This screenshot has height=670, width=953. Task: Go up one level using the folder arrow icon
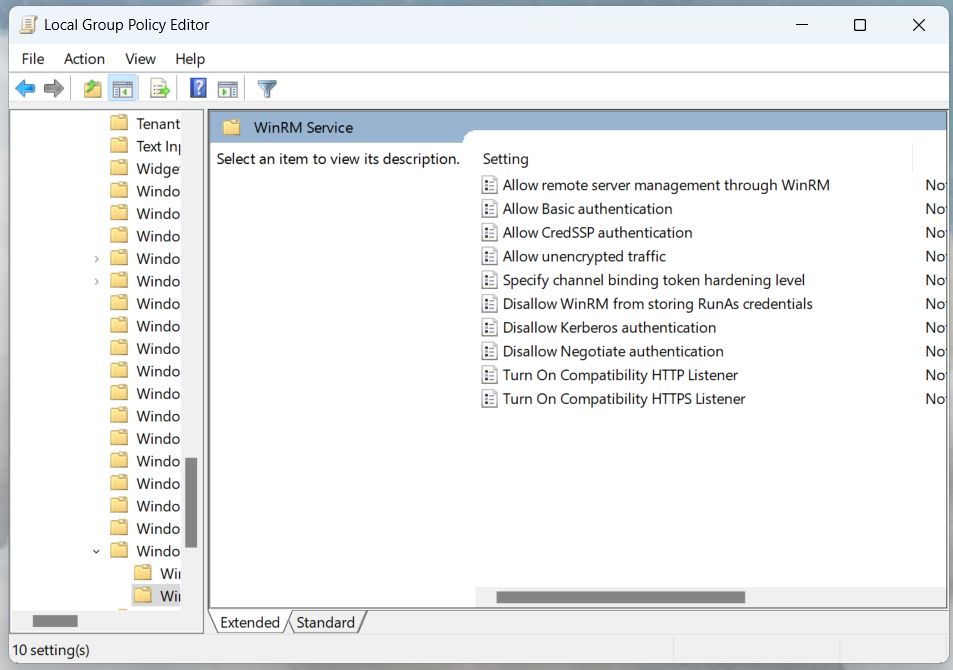(x=93, y=89)
